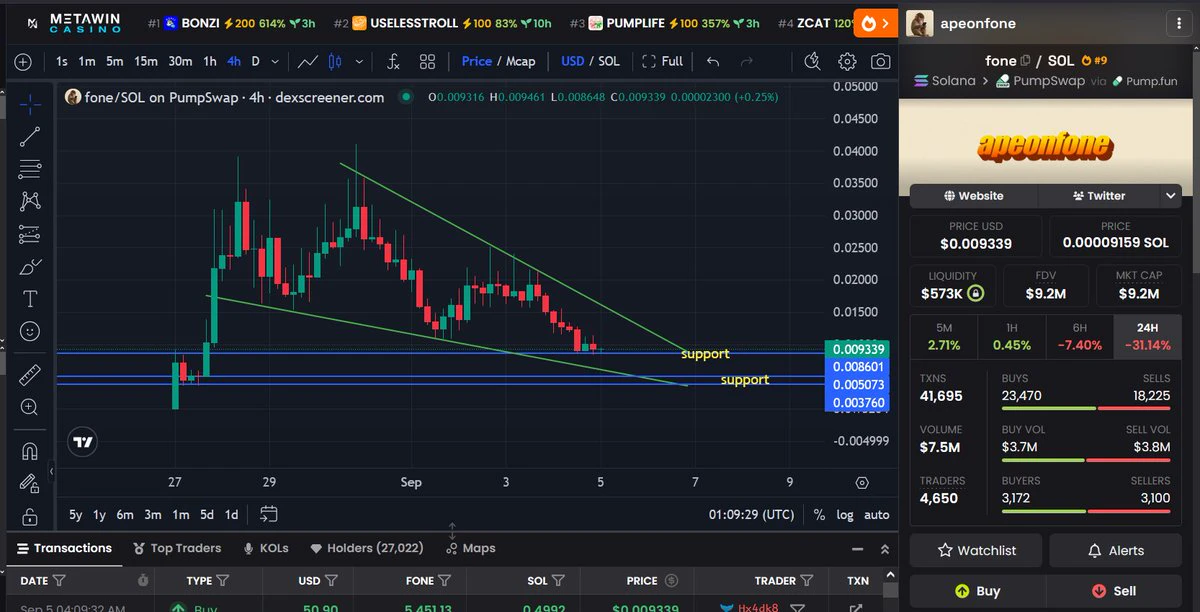Set chart range to 5d
This screenshot has width=1200, height=612.
point(206,515)
